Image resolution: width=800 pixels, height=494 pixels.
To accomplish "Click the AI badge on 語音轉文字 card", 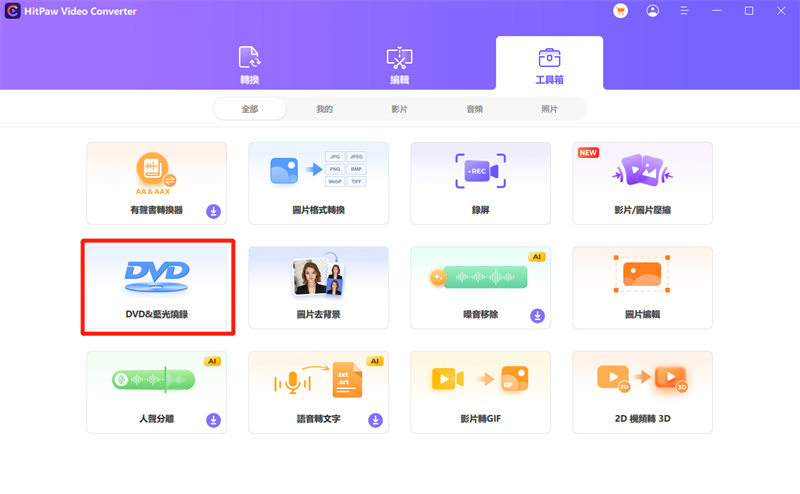I will click(375, 361).
